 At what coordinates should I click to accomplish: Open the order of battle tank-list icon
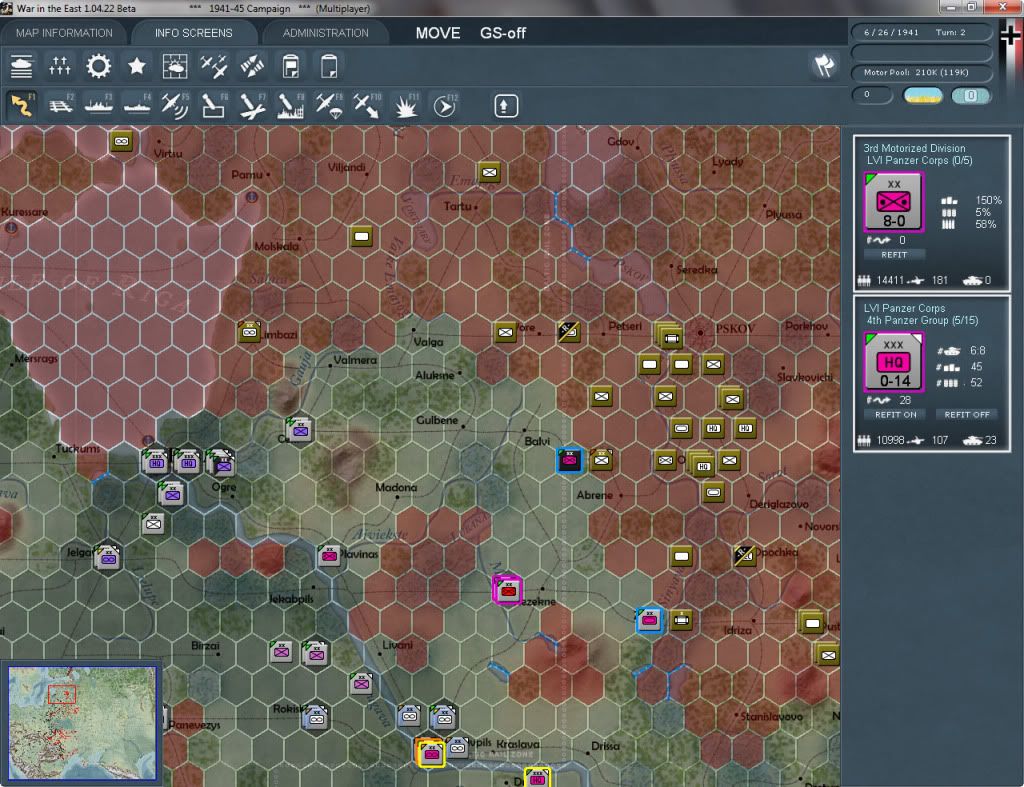click(22, 67)
